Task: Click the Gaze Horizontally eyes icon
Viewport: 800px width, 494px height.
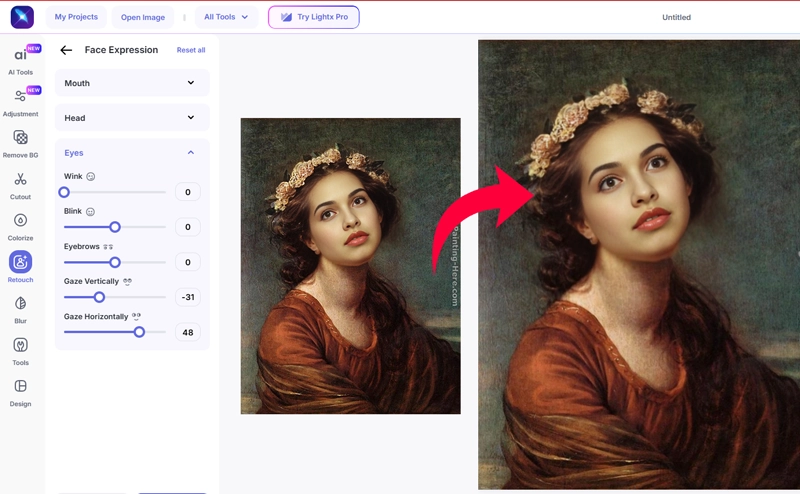Action: point(136,316)
